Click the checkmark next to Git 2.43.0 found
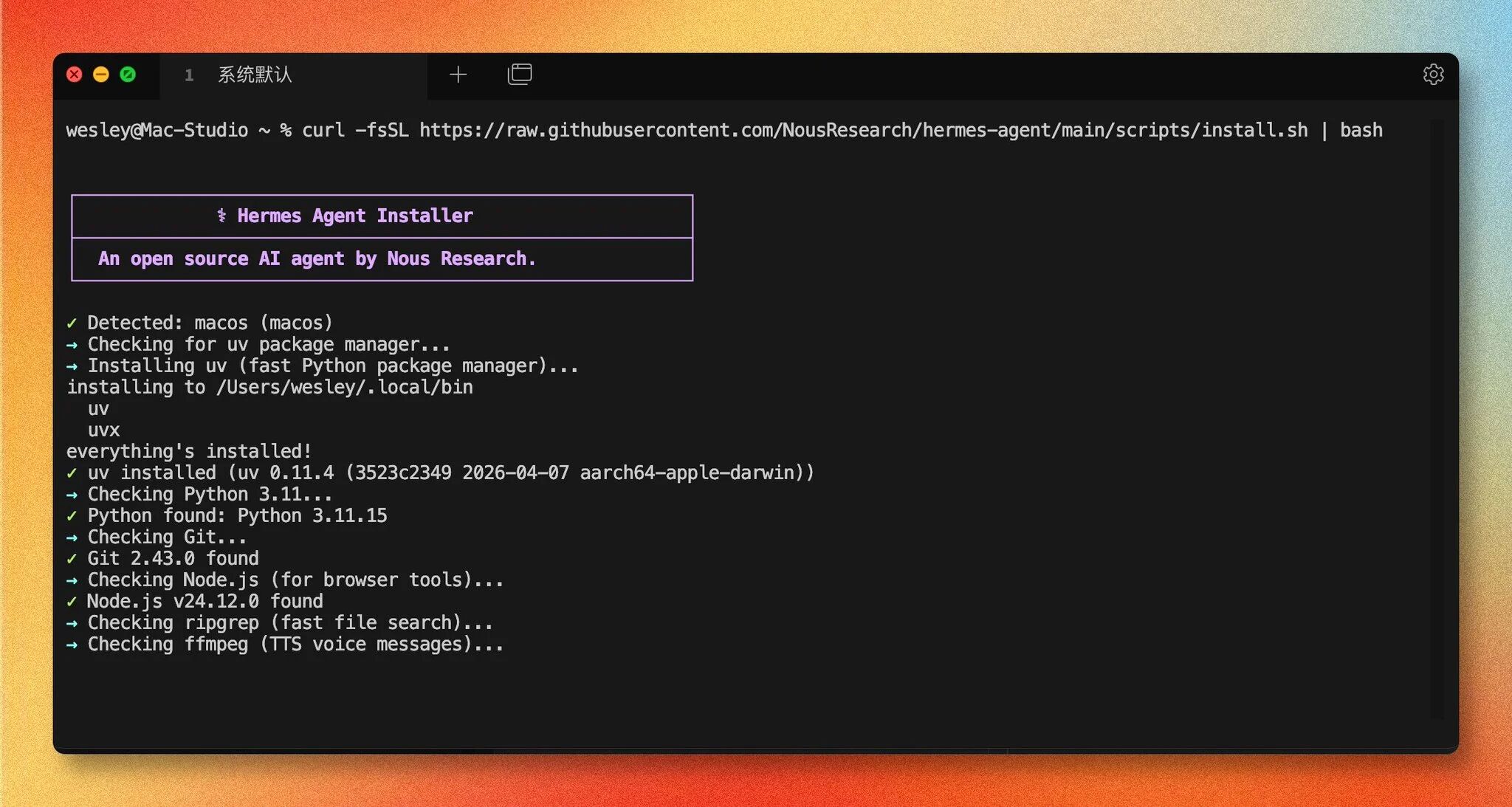The width and height of the screenshot is (1512, 807). coord(72,559)
